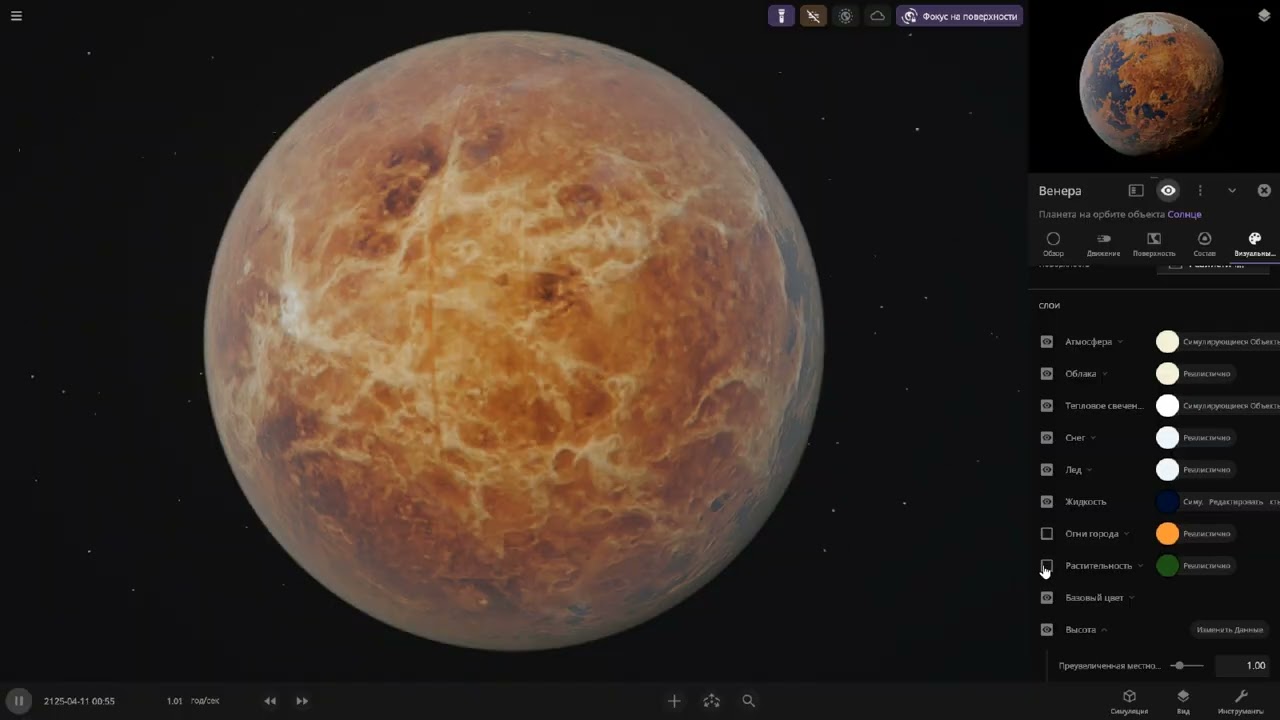Open the Тепловое свечение white swatch
This screenshot has width=1280, height=720.
tap(1167, 406)
